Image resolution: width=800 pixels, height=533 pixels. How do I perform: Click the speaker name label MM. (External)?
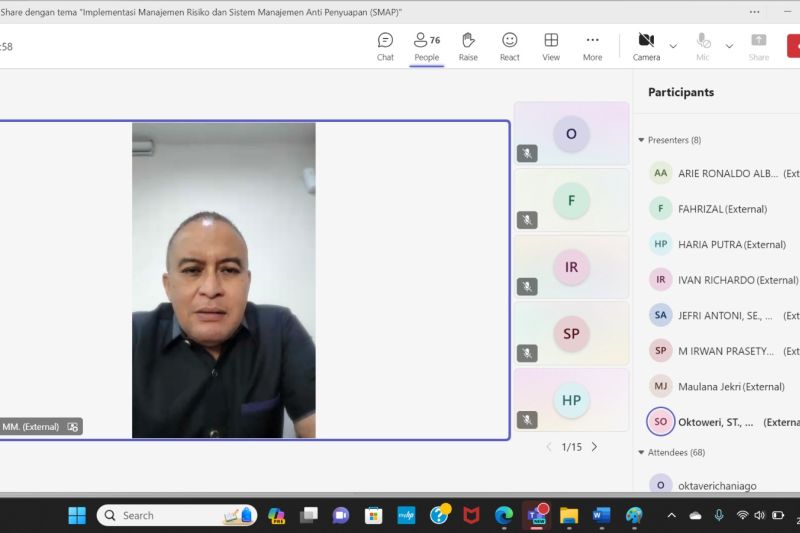[x=31, y=427]
